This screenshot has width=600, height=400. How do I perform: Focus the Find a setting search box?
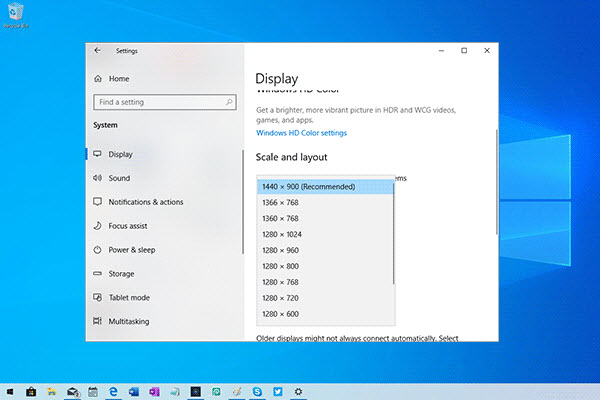click(x=165, y=102)
